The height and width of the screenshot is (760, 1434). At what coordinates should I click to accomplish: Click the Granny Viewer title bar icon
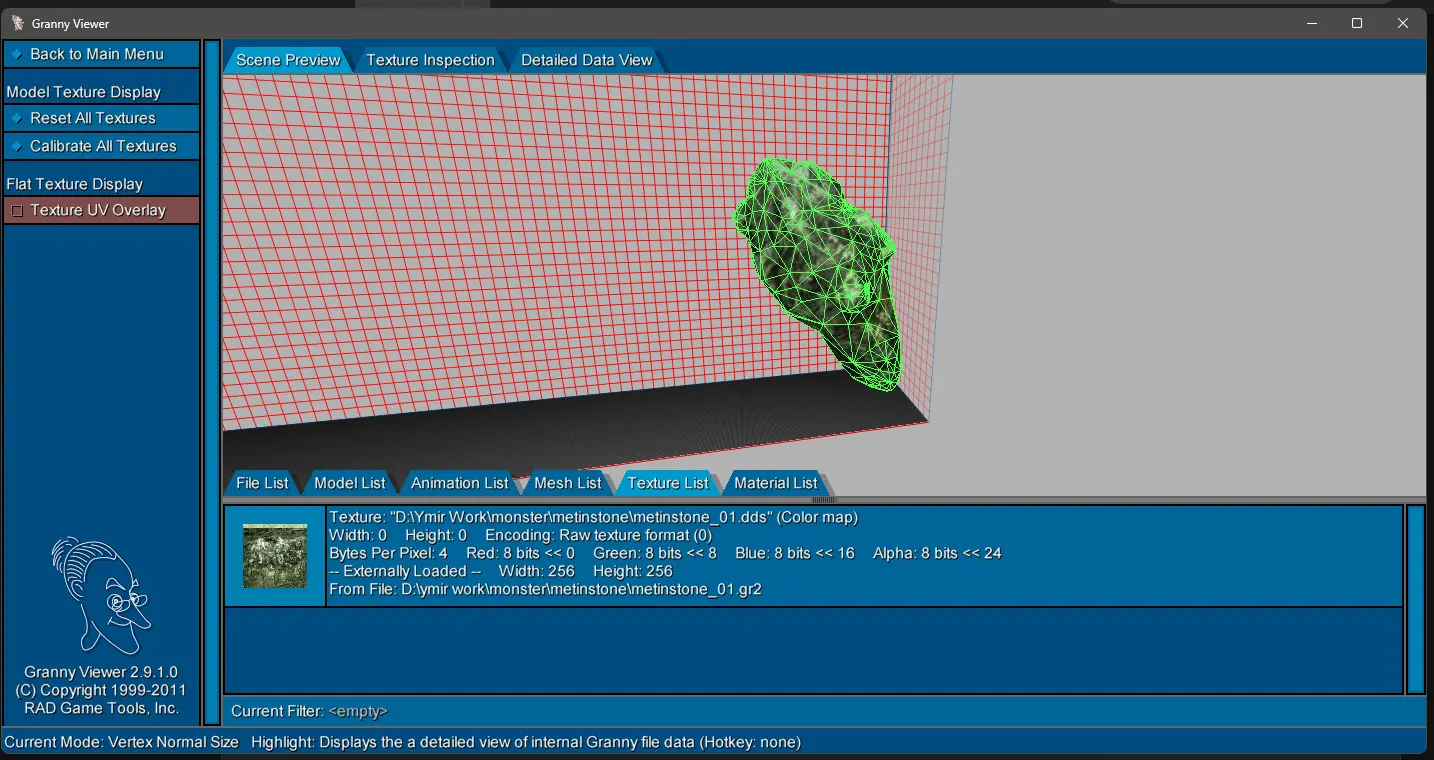pos(17,23)
